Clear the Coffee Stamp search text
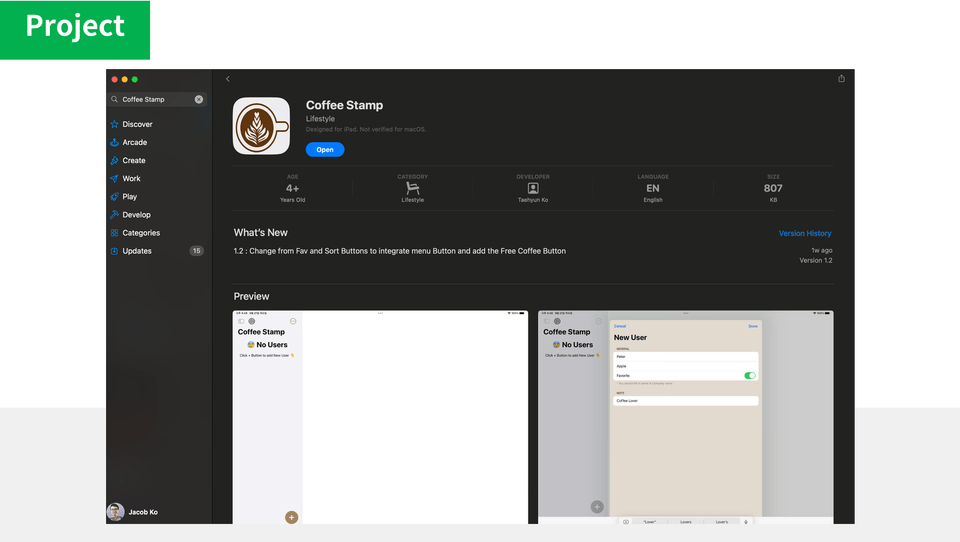Image resolution: width=960 pixels, height=542 pixels. coord(199,99)
